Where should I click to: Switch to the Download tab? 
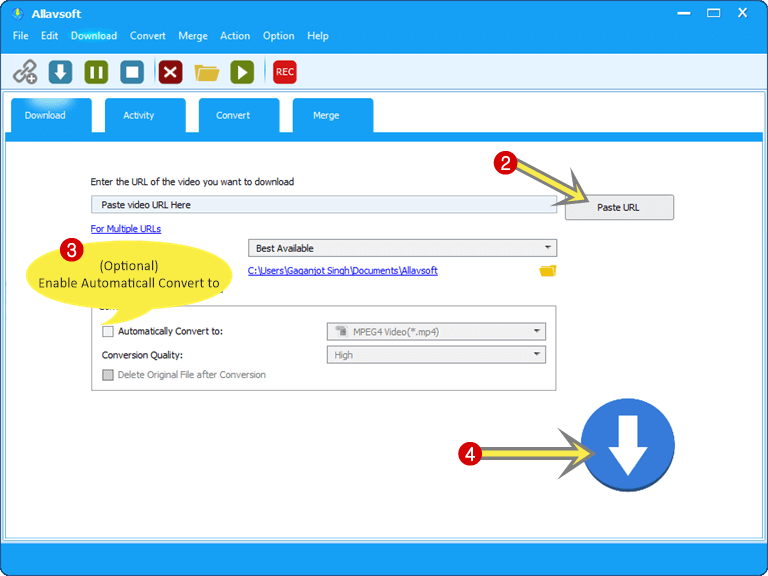(51, 116)
